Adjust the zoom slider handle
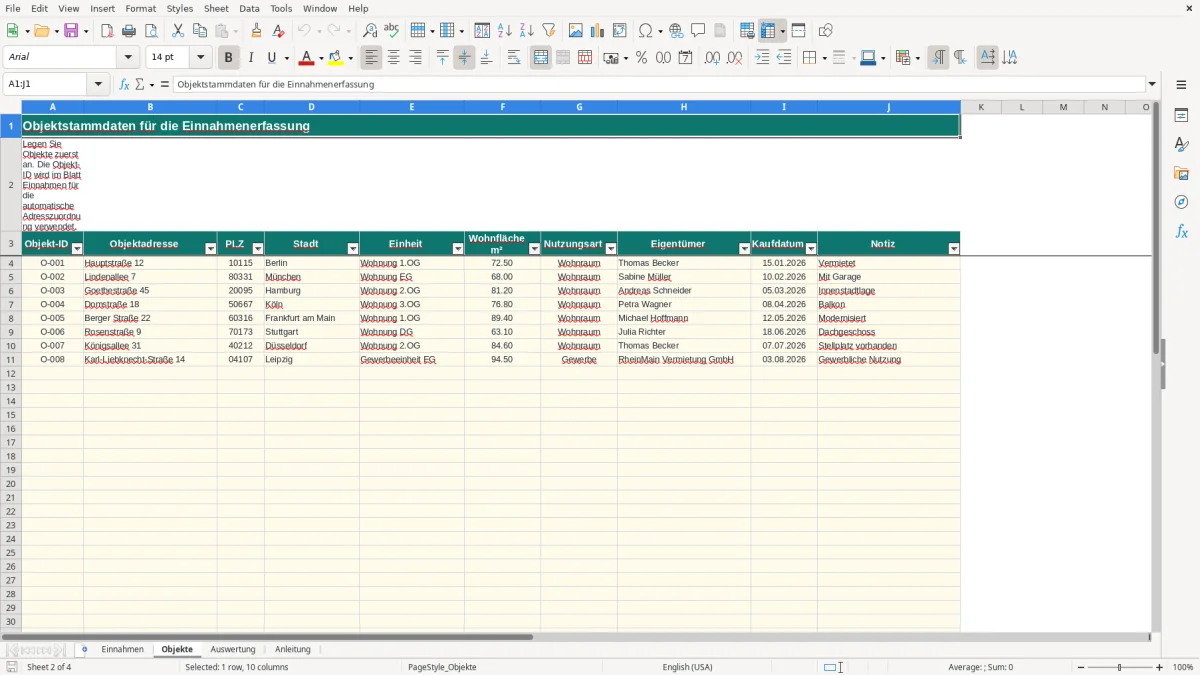The height and width of the screenshot is (675, 1200). (x=1119, y=667)
